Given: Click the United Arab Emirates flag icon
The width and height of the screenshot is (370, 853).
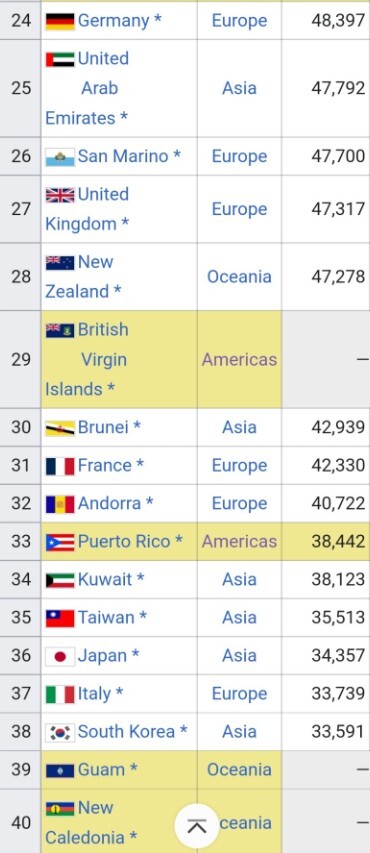Looking at the screenshot, I should click(60, 59).
